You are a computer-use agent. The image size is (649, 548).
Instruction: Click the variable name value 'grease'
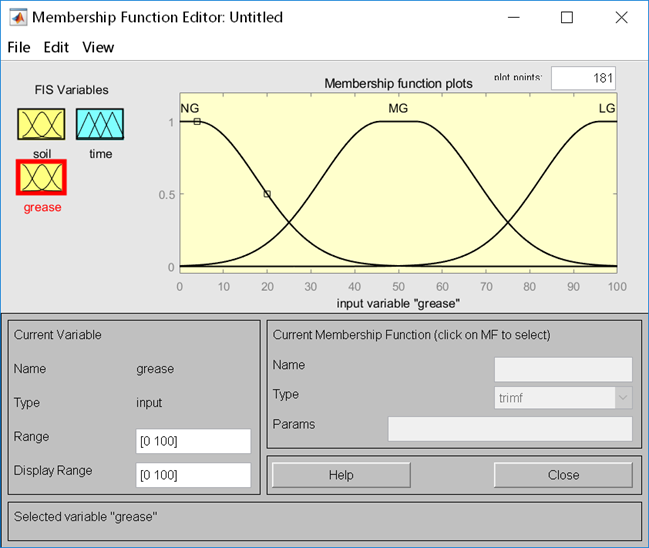click(155, 369)
